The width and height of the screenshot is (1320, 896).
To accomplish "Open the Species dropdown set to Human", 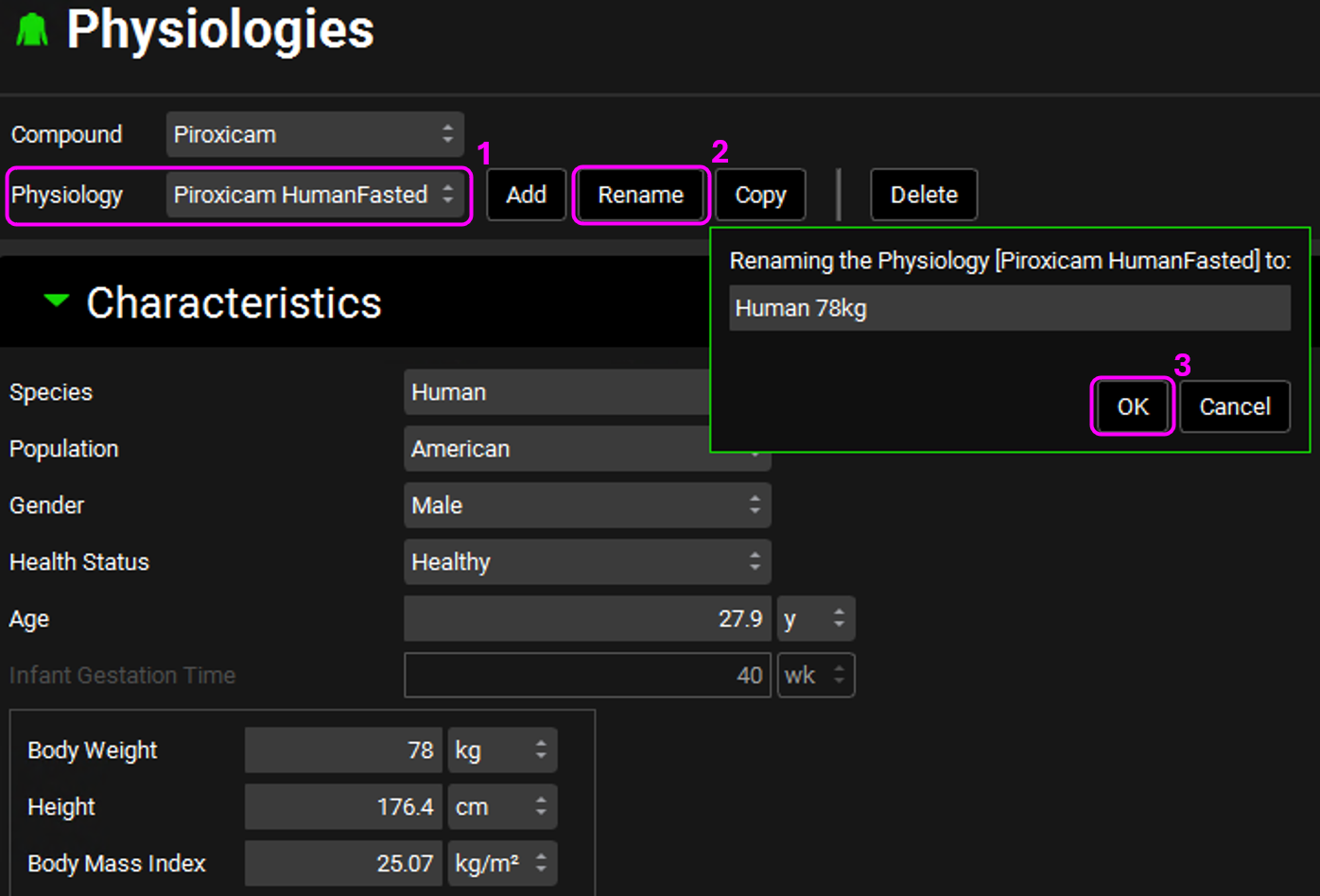I will tap(558, 392).
